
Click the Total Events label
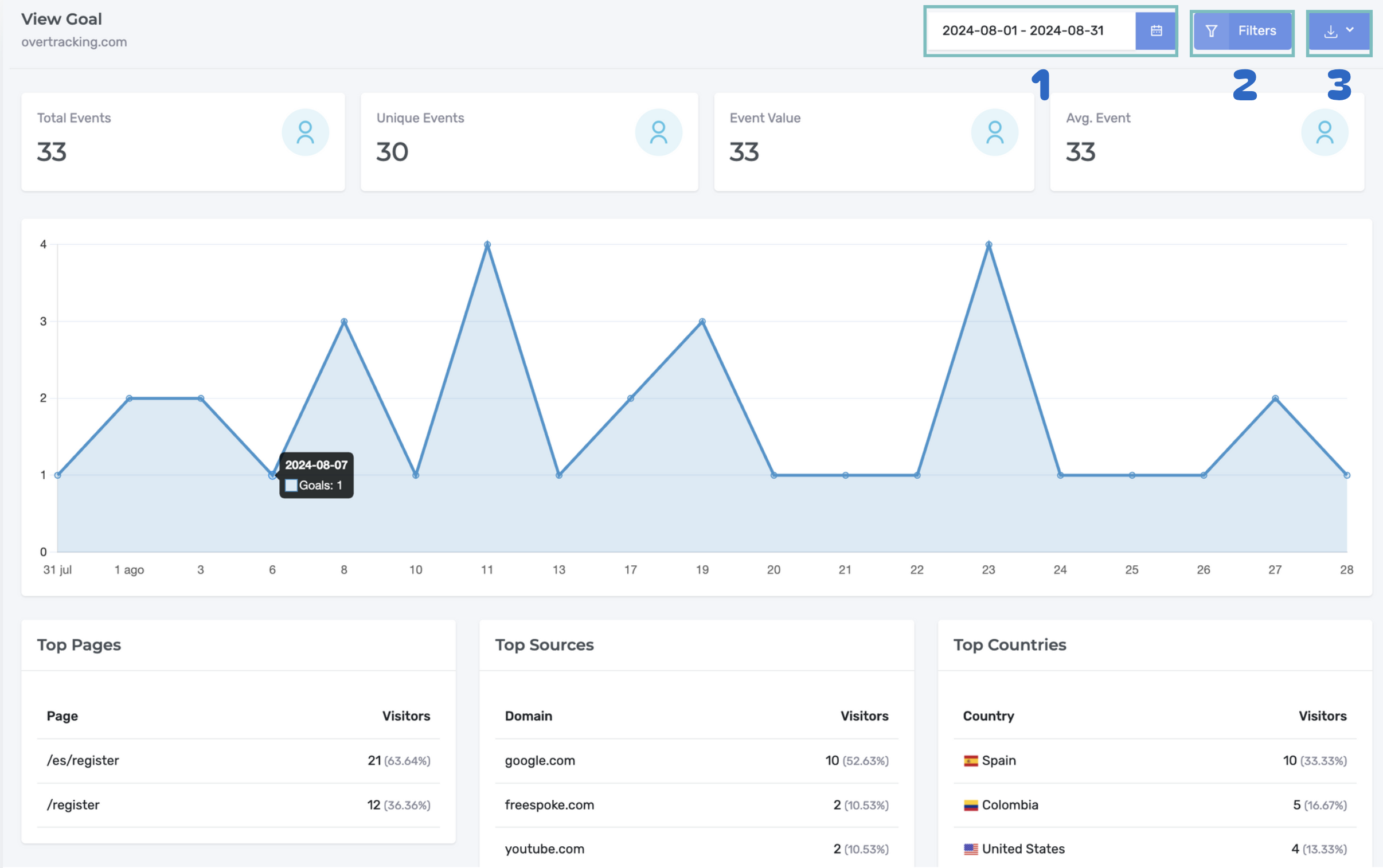(x=74, y=118)
